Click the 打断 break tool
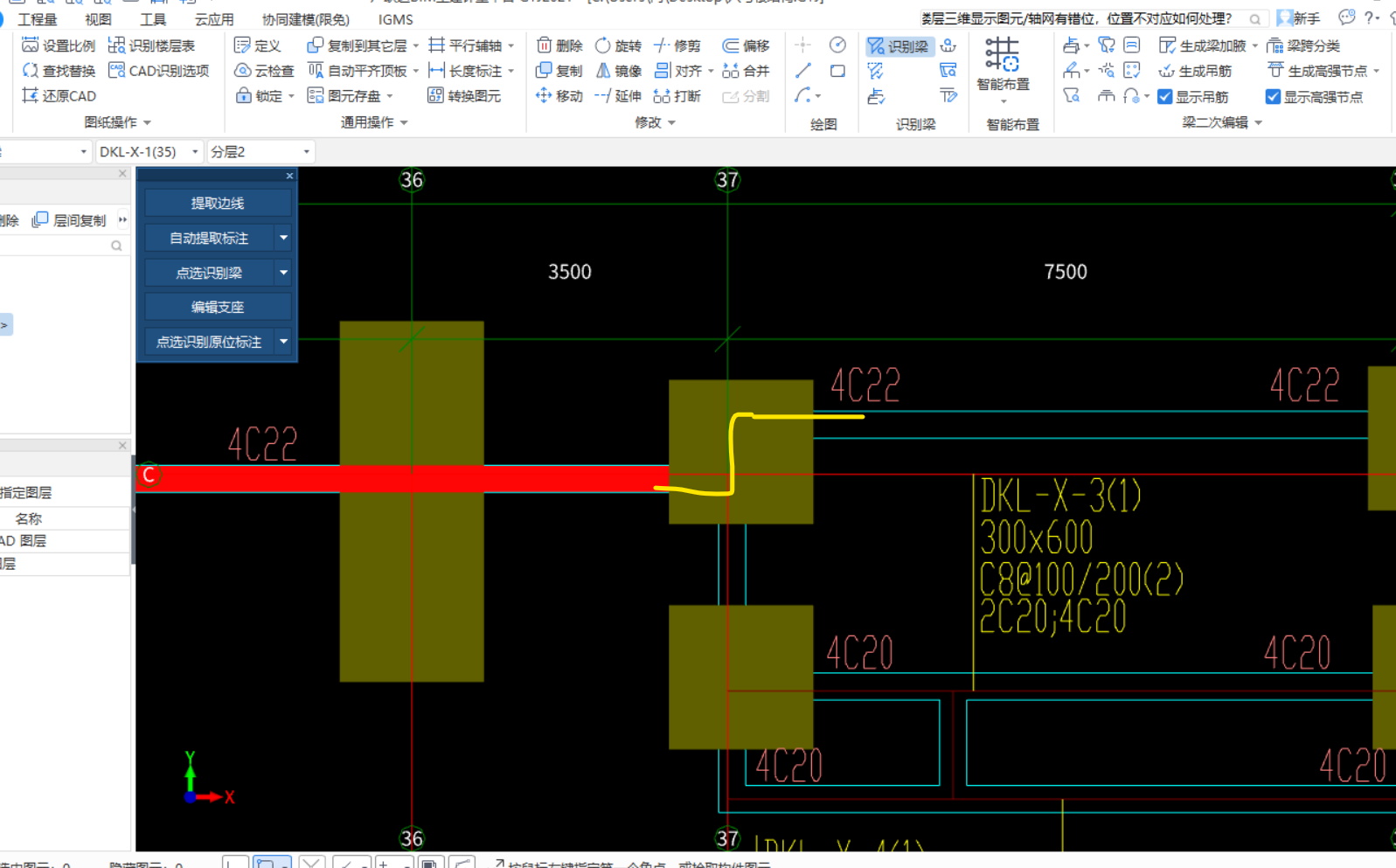1396x868 pixels. 677,96
